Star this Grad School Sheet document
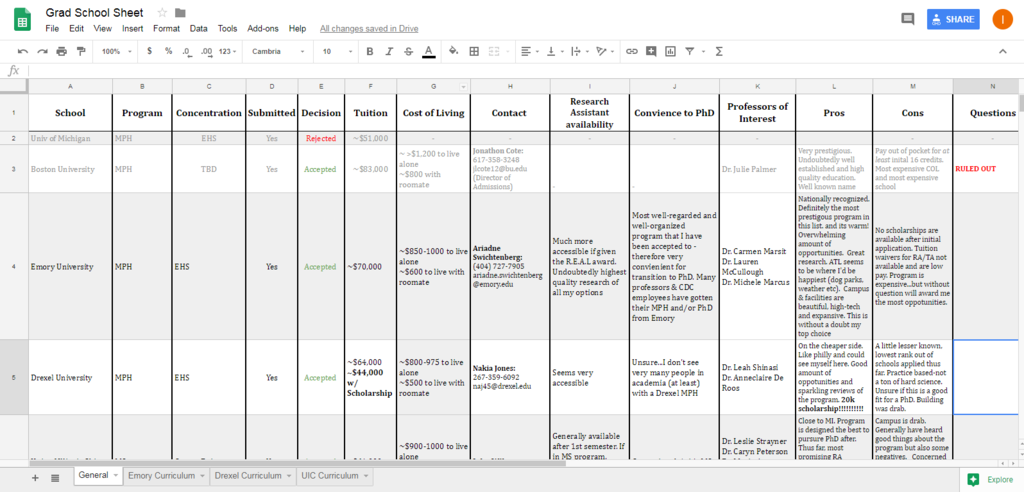Viewport: 1024px width, 492px height. [x=163, y=12]
